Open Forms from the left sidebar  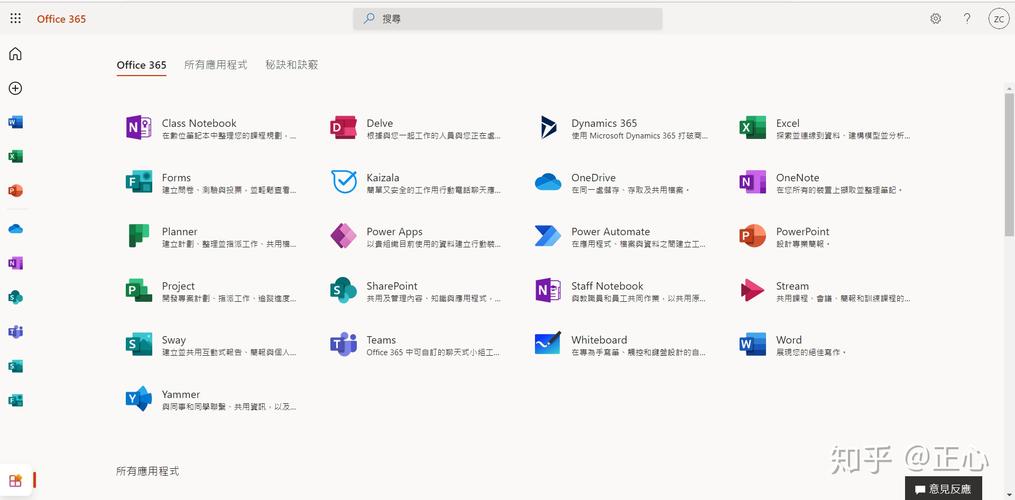(16, 400)
